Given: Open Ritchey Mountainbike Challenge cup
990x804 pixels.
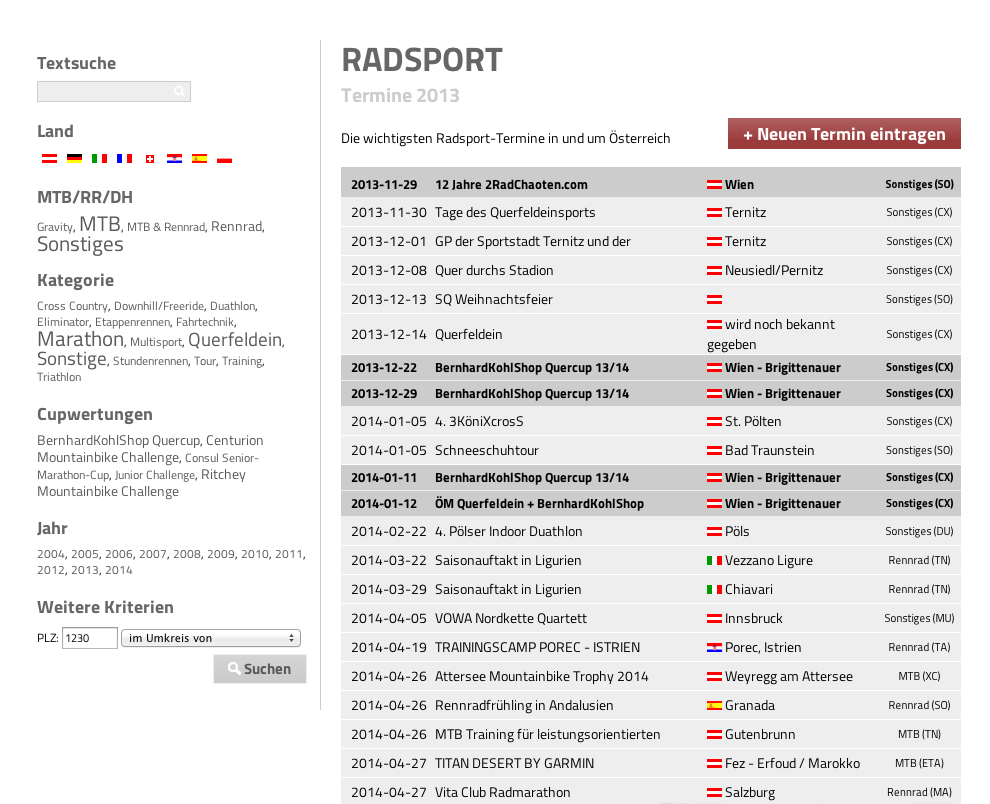Looking at the screenshot, I should point(141,483).
